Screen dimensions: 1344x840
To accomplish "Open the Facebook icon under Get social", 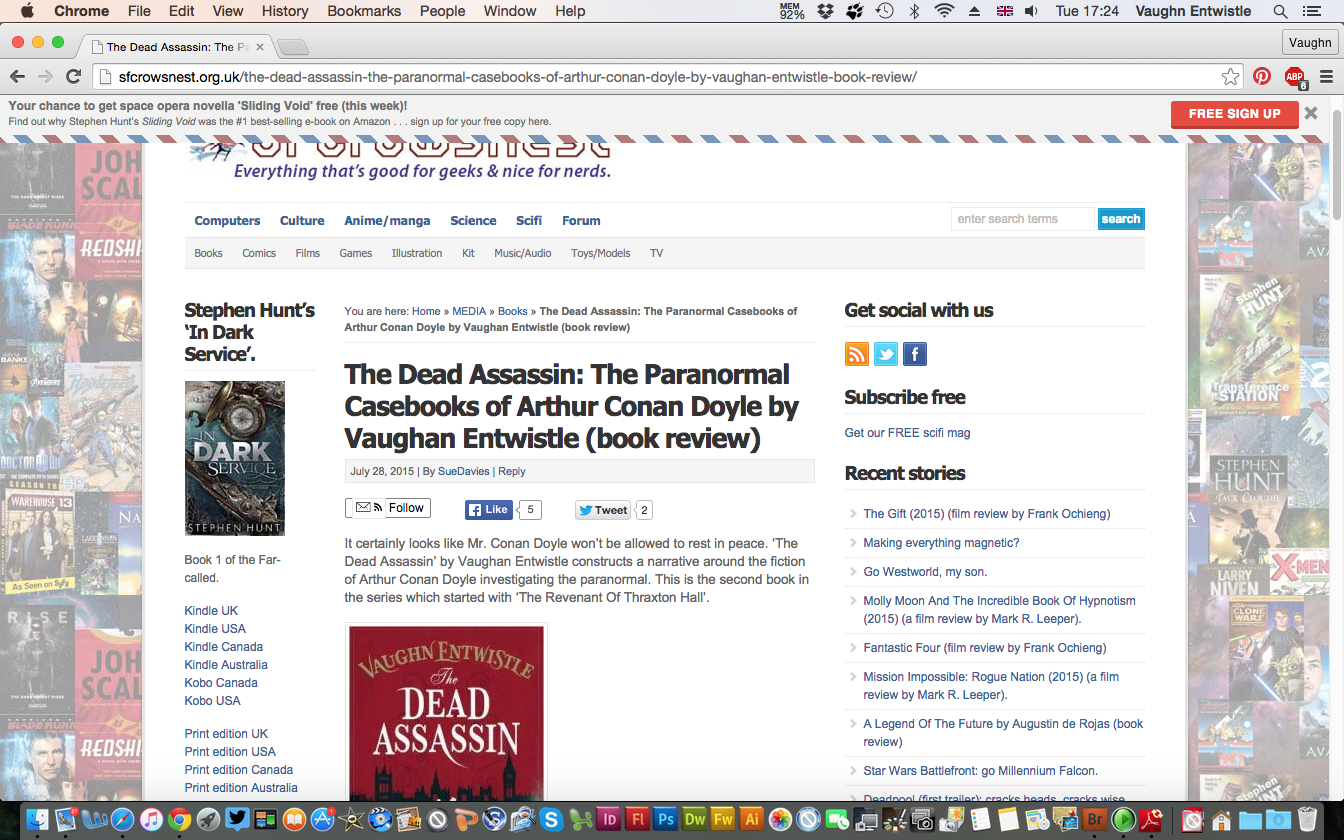I will (x=915, y=354).
